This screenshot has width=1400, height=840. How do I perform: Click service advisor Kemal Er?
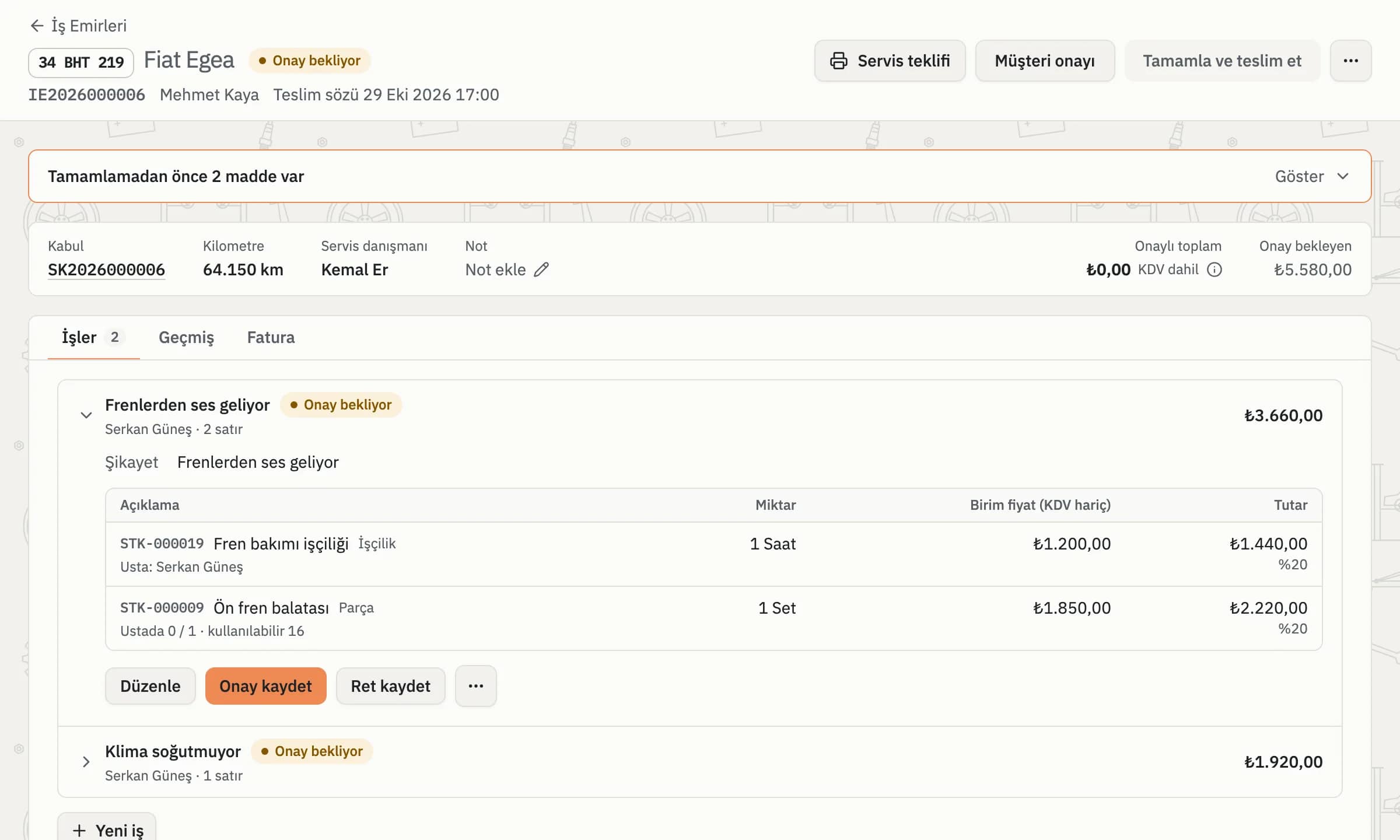click(x=355, y=269)
